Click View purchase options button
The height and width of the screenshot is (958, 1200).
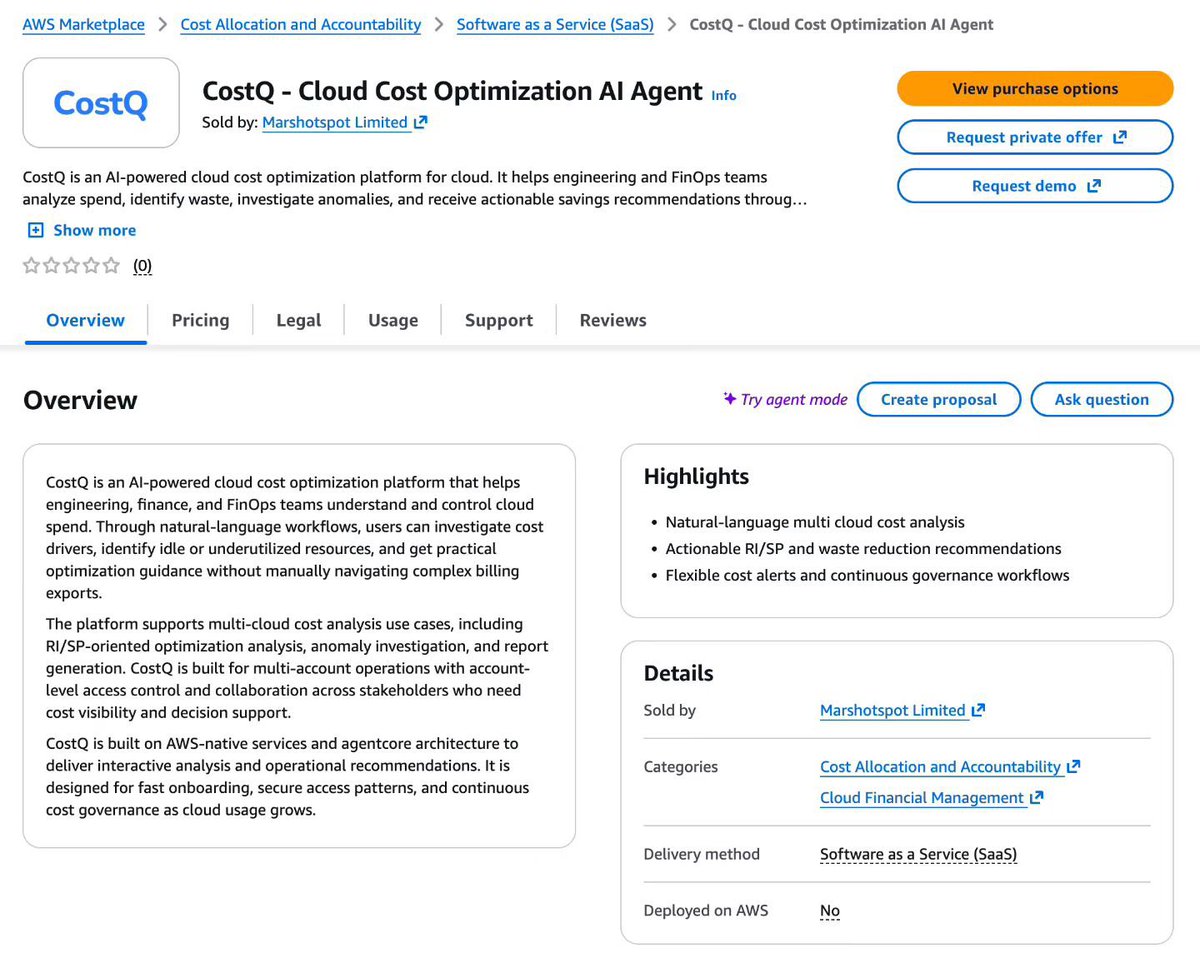click(1035, 89)
